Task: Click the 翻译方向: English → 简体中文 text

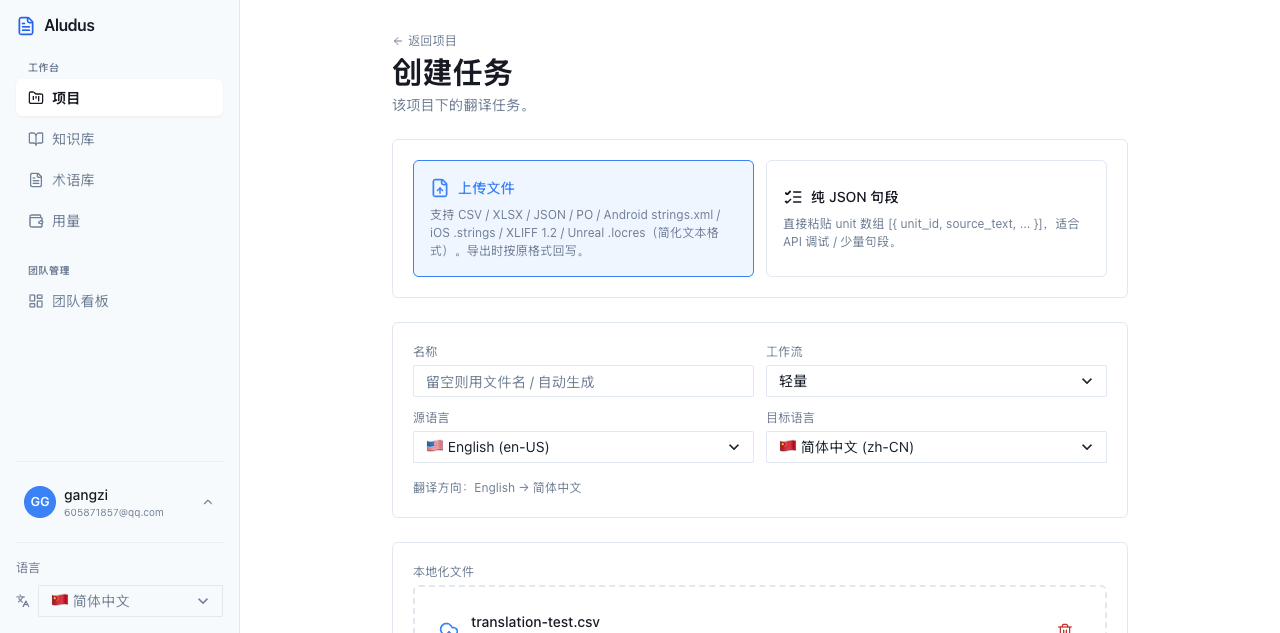Action: coord(497,488)
